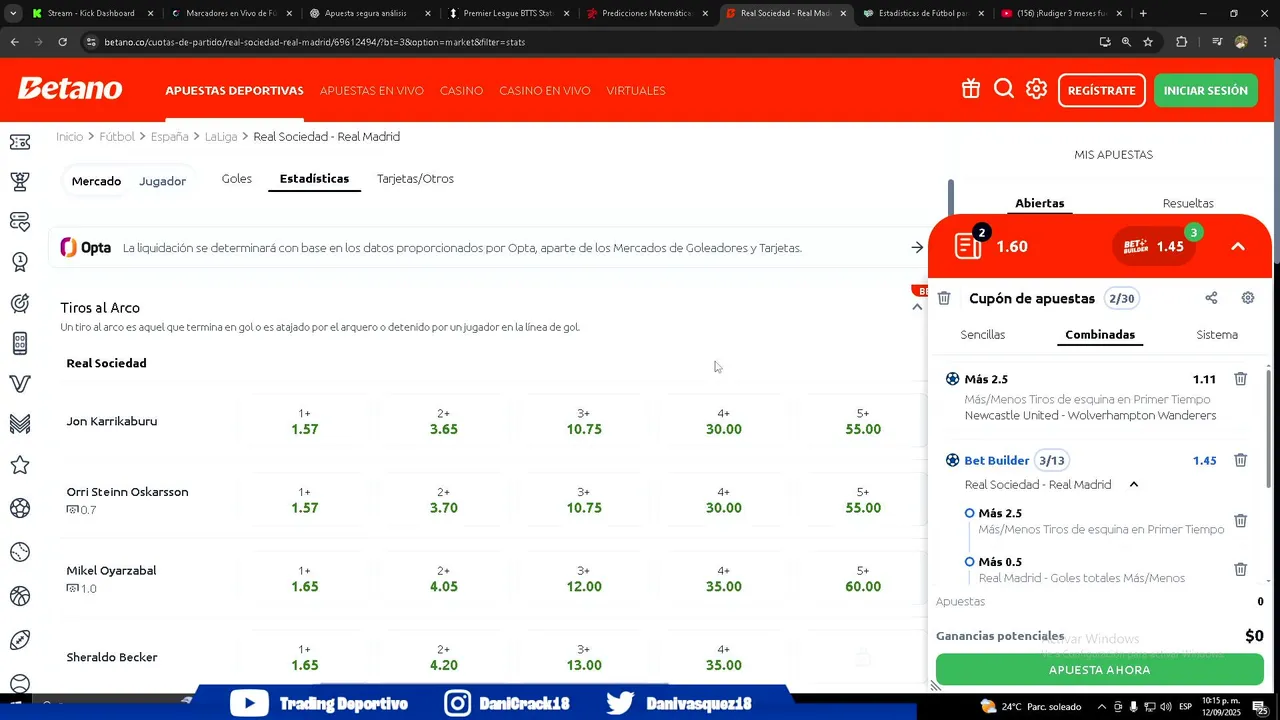The height and width of the screenshot is (720, 1280).
Task: Open browser extensions puzzle icon
Action: pyautogui.click(x=1182, y=42)
